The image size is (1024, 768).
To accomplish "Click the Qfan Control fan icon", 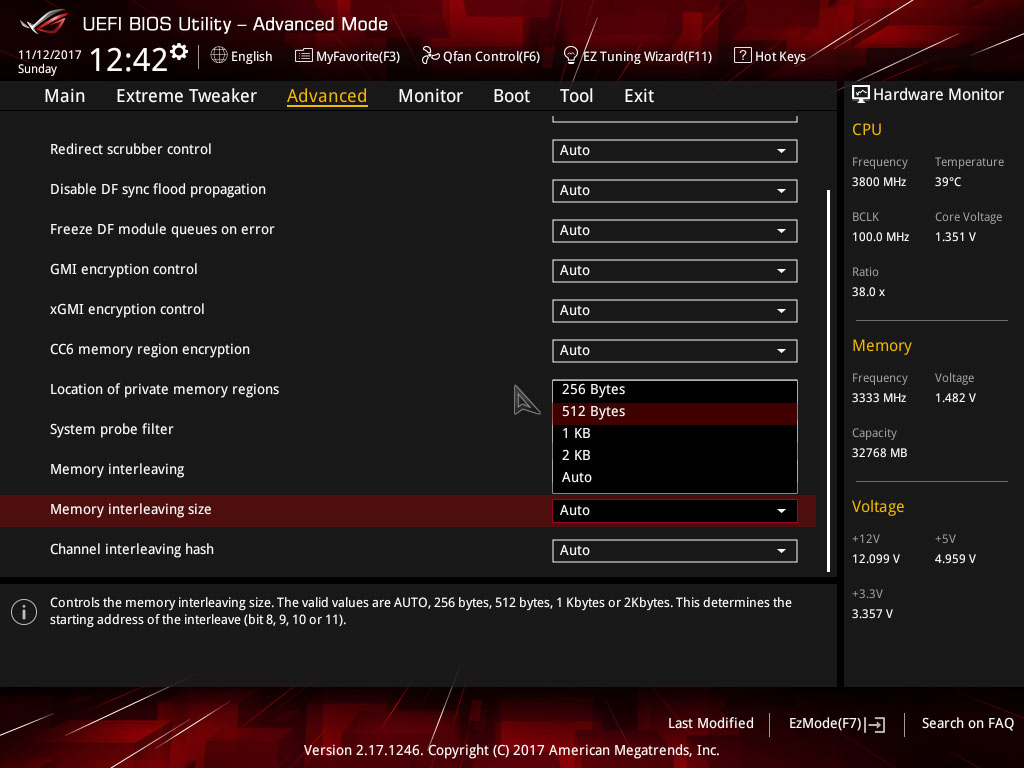I will coord(430,56).
